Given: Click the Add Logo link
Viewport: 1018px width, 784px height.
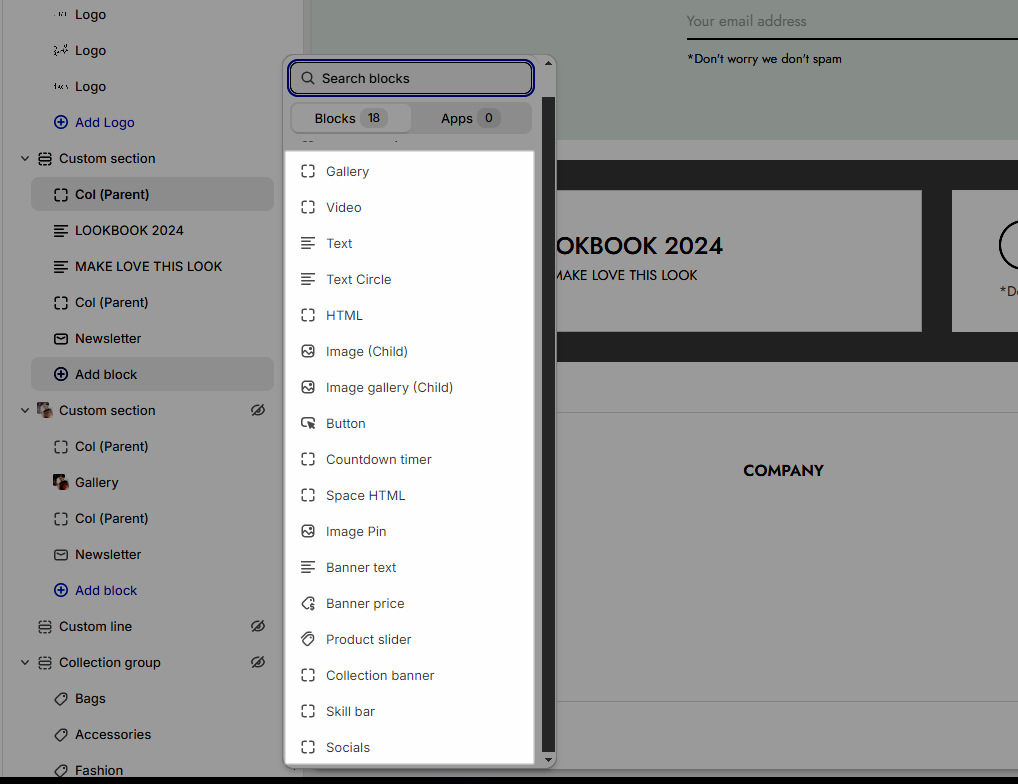Looking at the screenshot, I should click(x=94, y=122).
